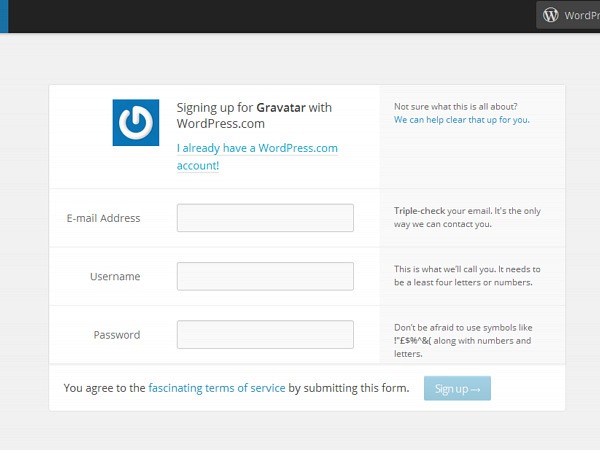Click the 'This is what we'll call you' hint
This screenshot has width=600, height=450.
point(467,276)
